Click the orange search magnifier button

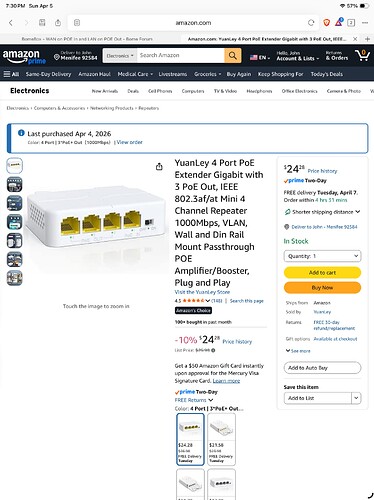click(233, 55)
